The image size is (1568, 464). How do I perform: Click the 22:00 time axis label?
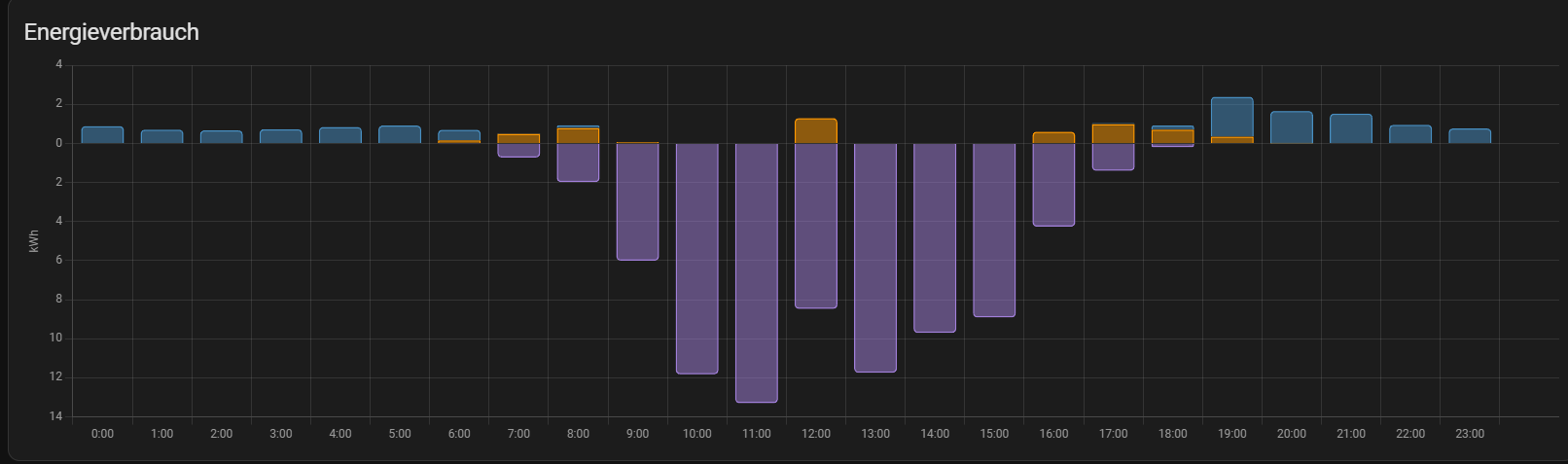tap(1410, 434)
